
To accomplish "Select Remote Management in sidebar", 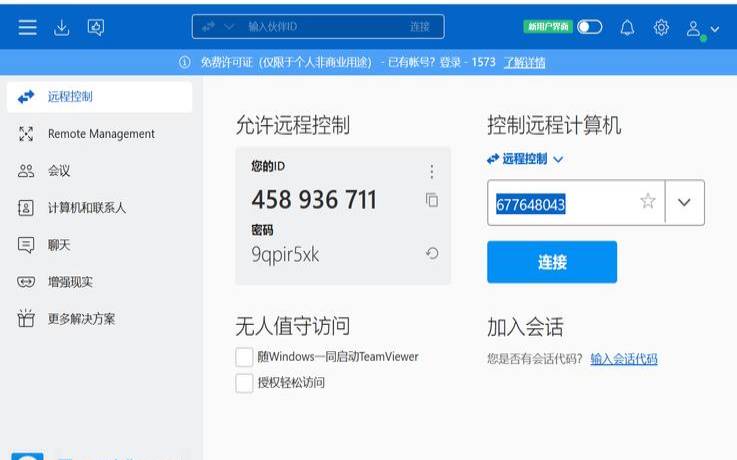I will point(101,134).
